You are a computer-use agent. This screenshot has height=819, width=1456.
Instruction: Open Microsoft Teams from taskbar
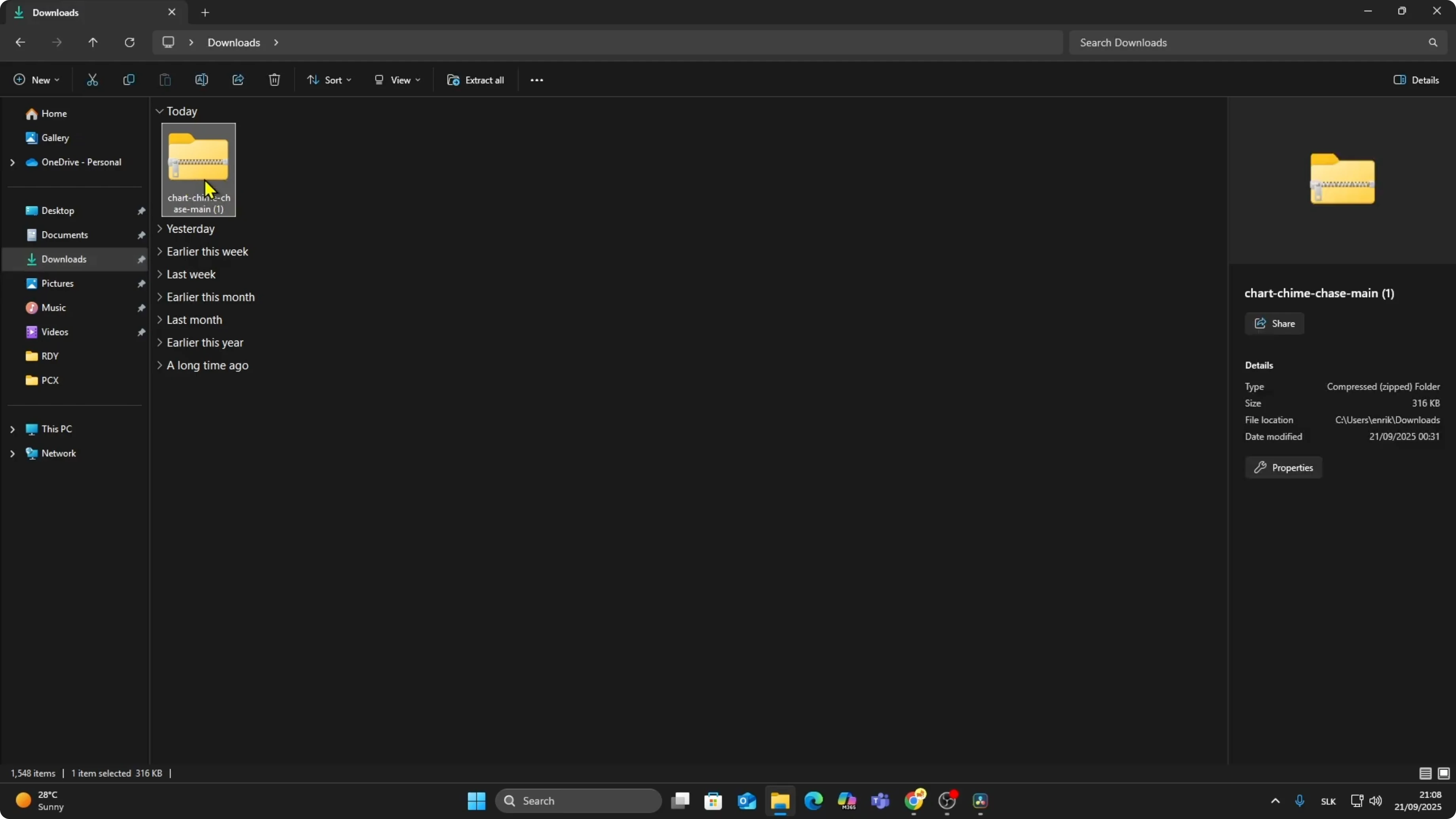tap(880, 801)
